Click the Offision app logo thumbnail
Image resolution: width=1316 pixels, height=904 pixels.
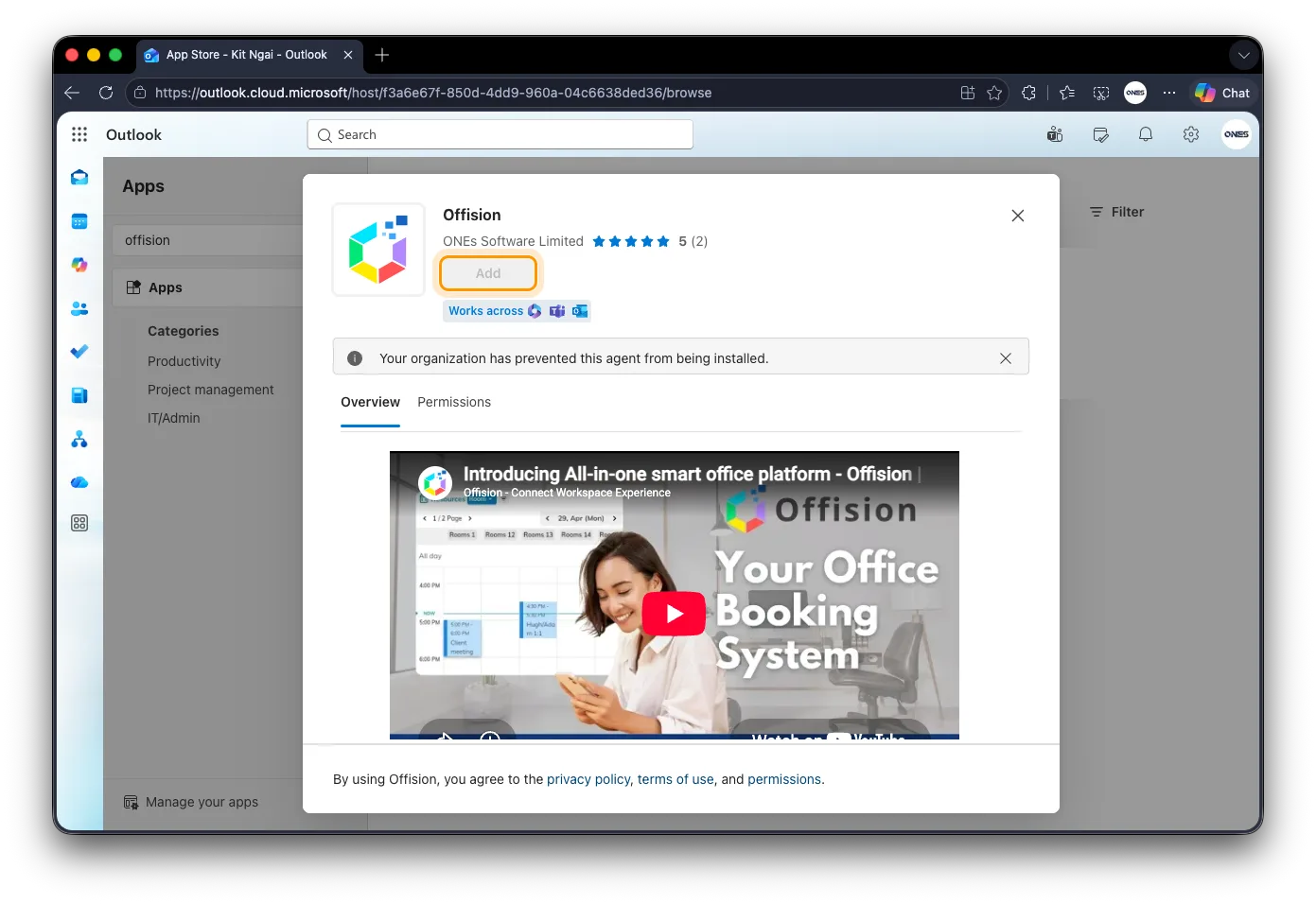coord(378,250)
